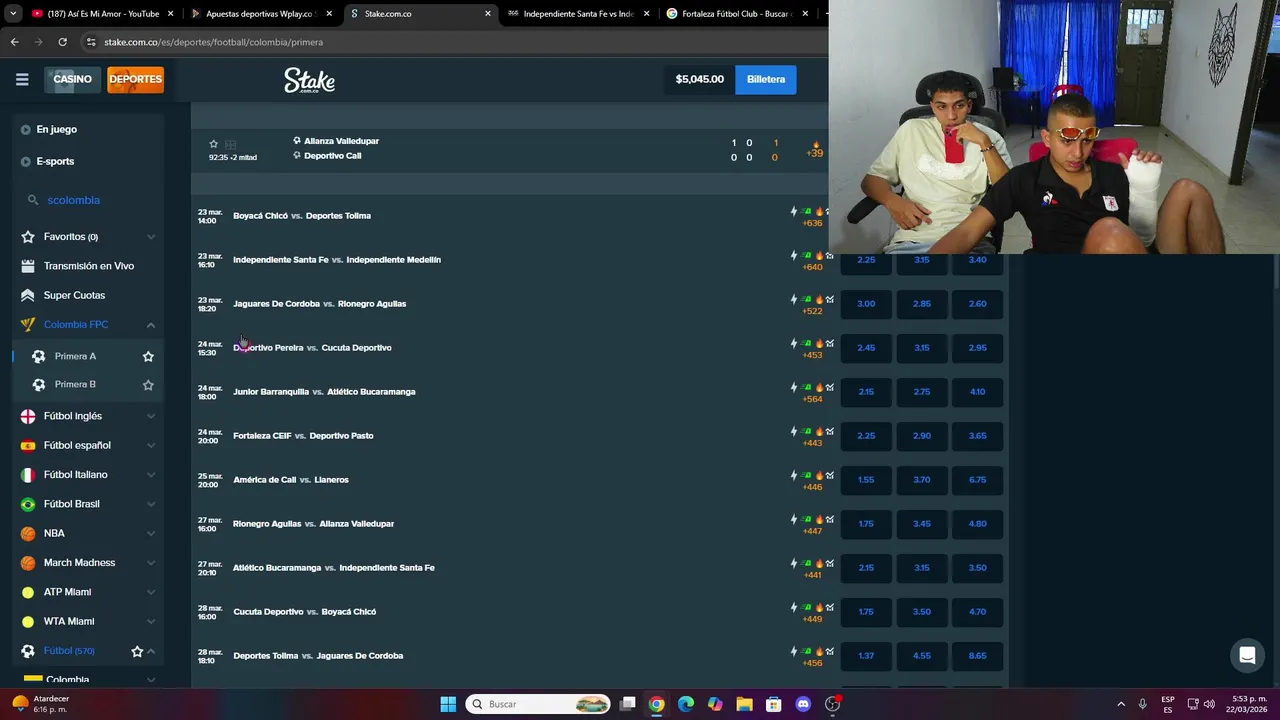The width and height of the screenshot is (1280, 720).
Task: Select 2.45 odds for Deportivo Pereira
Action: coord(866,347)
